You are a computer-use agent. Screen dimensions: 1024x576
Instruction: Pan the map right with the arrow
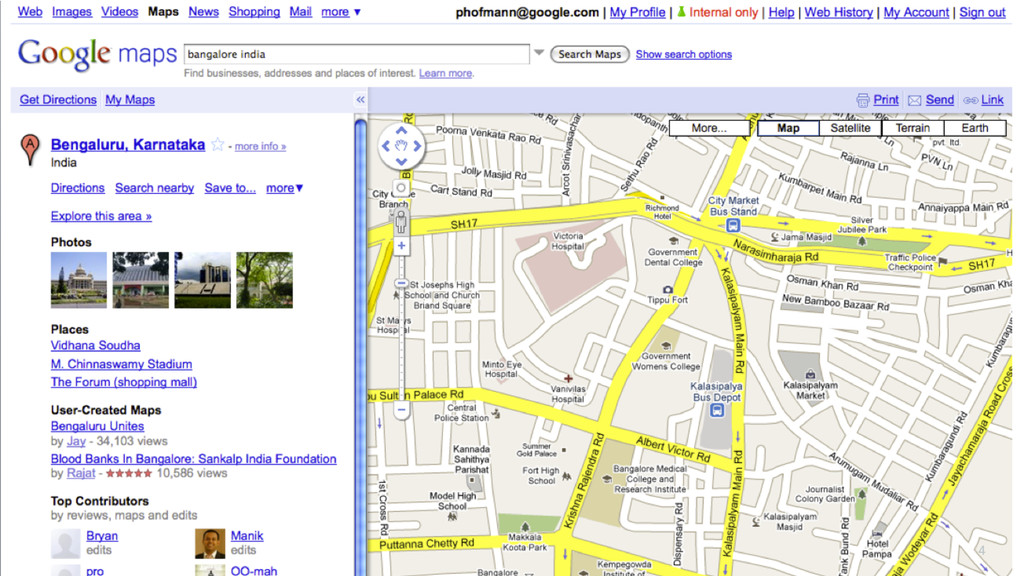point(417,146)
